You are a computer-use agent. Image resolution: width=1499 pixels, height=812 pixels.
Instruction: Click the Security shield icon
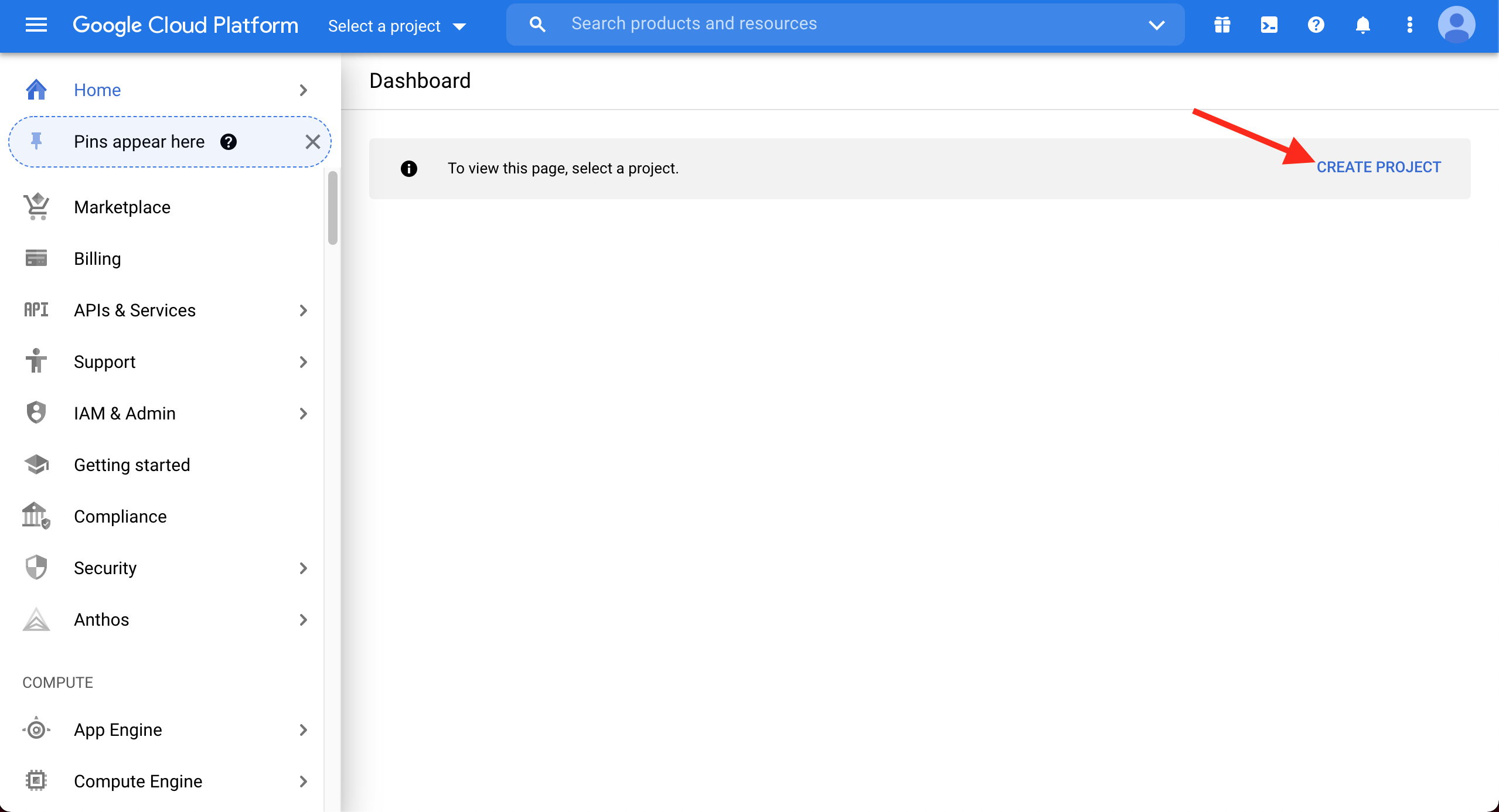pyautogui.click(x=36, y=567)
